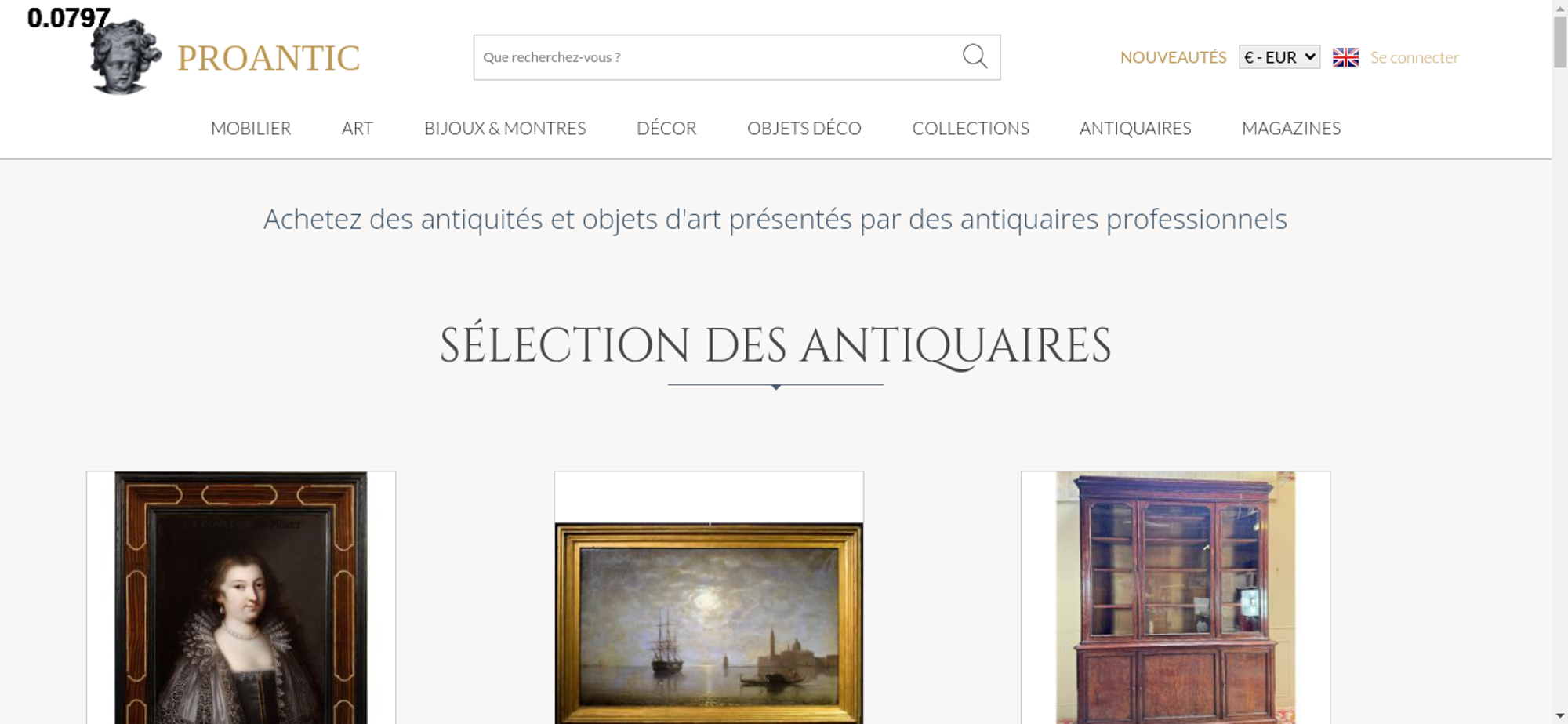Open the MOBILIER menu
The height and width of the screenshot is (724, 1568).
pos(251,128)
